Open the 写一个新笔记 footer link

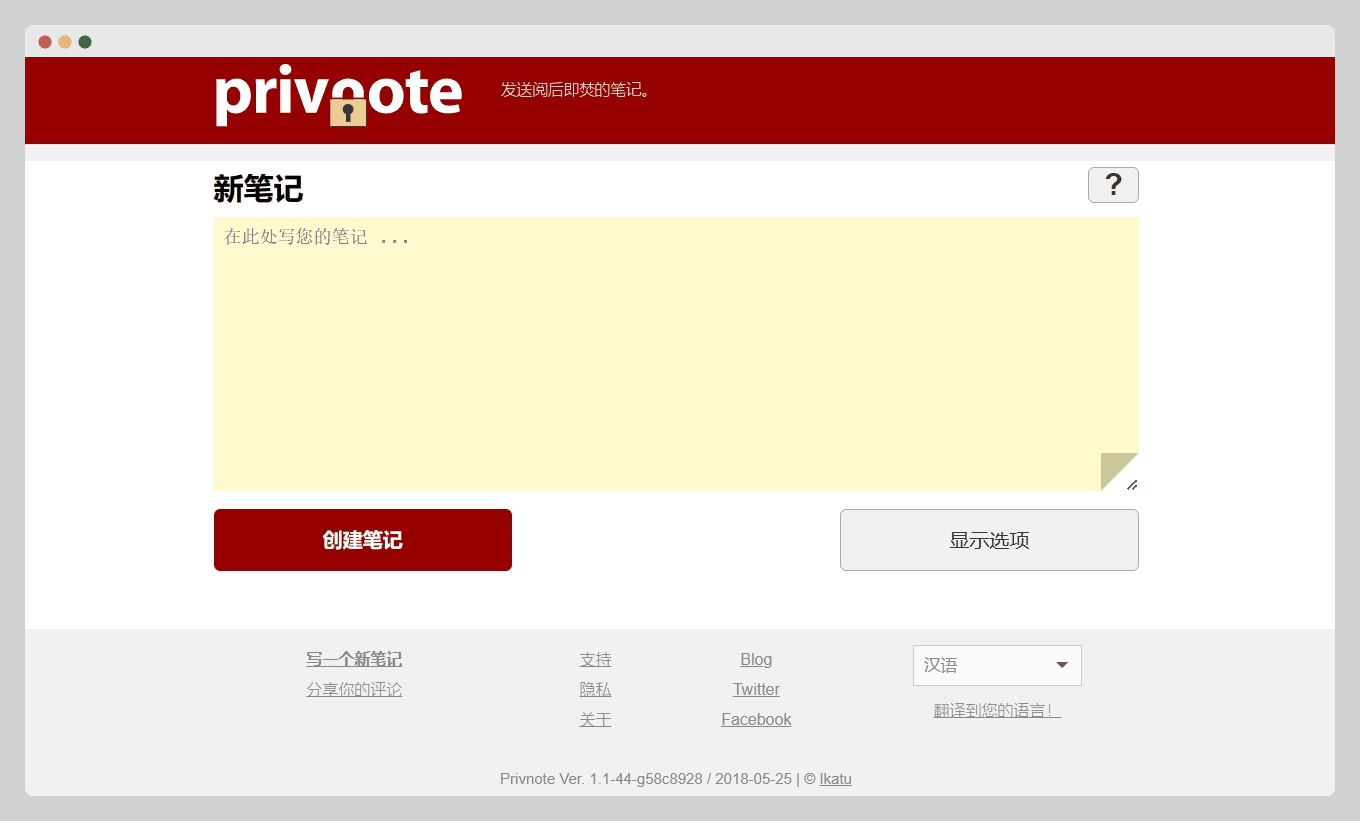[x=354, y=660]
